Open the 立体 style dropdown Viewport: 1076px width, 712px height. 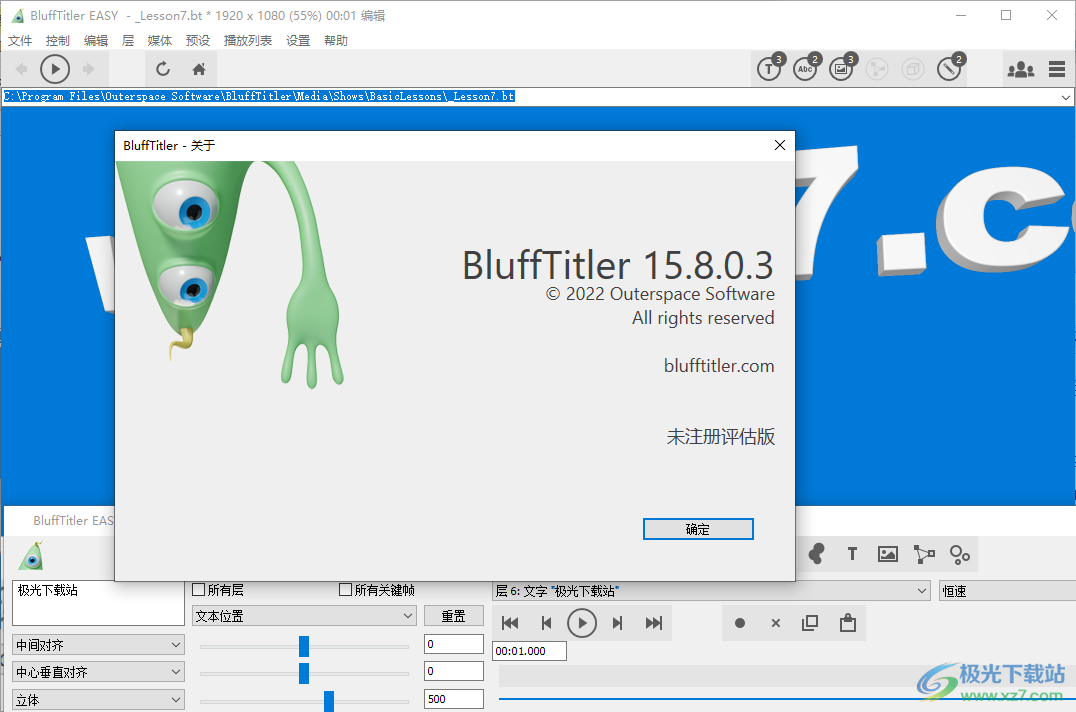(99, 700)
